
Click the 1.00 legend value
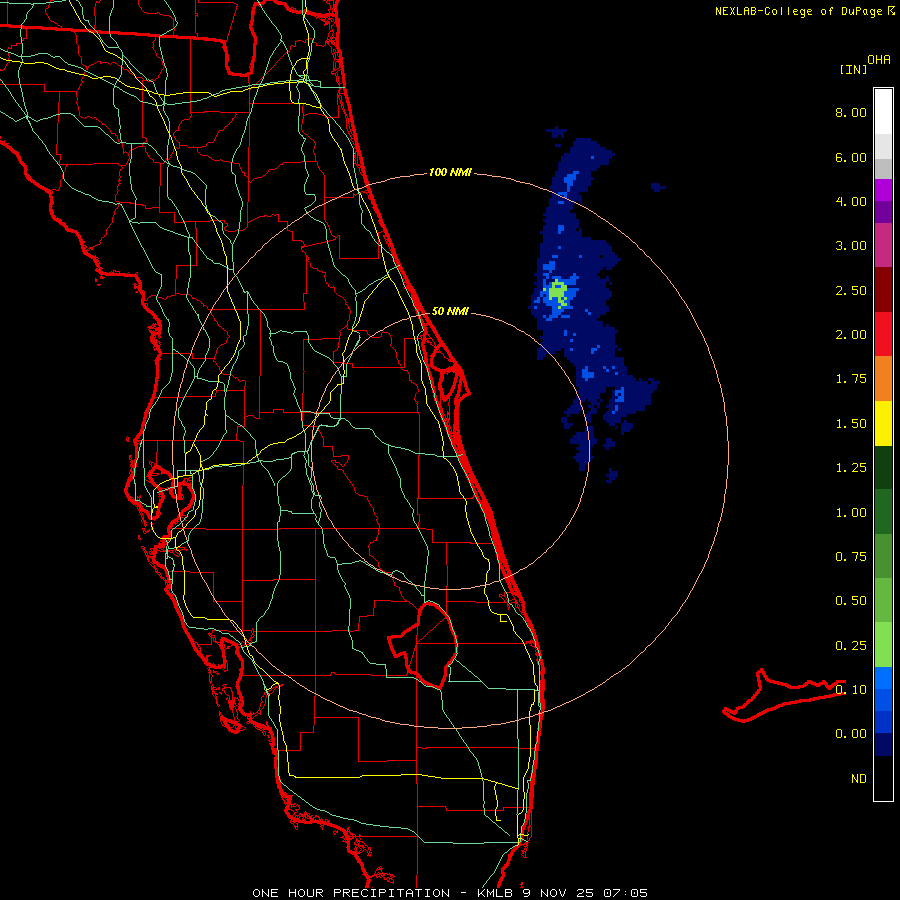pyautogui.click(x=851, y=513)
